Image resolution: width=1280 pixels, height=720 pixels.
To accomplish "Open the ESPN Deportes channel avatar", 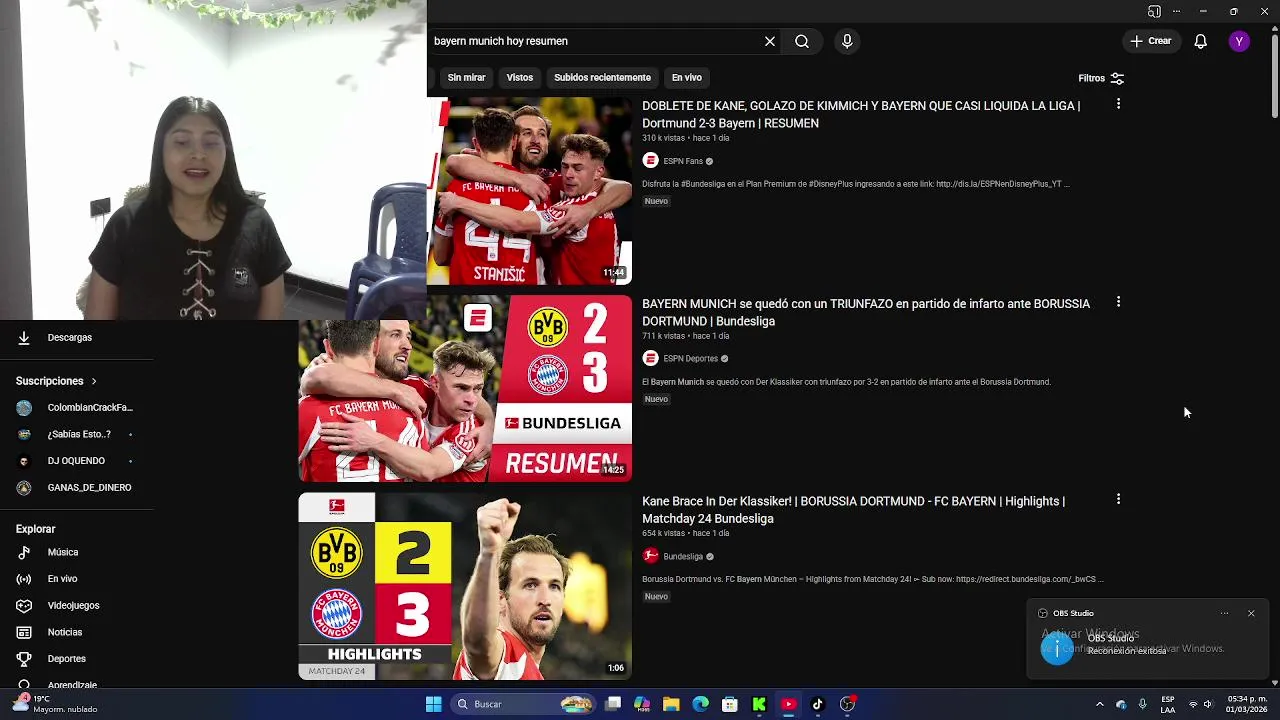I will pyautogui.click(x=650, y=358).
